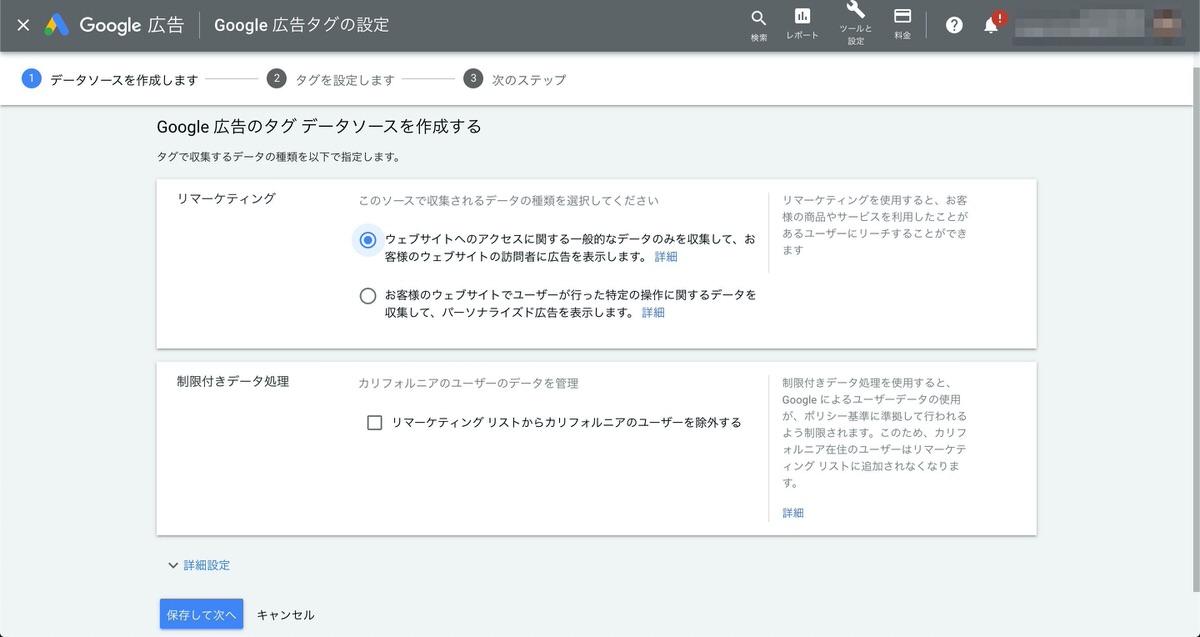This screenshot has height=637, width=1200.
Task: Open 詳細 link after the パーソナライズド広告 option
Action: [x=653, y=313]
